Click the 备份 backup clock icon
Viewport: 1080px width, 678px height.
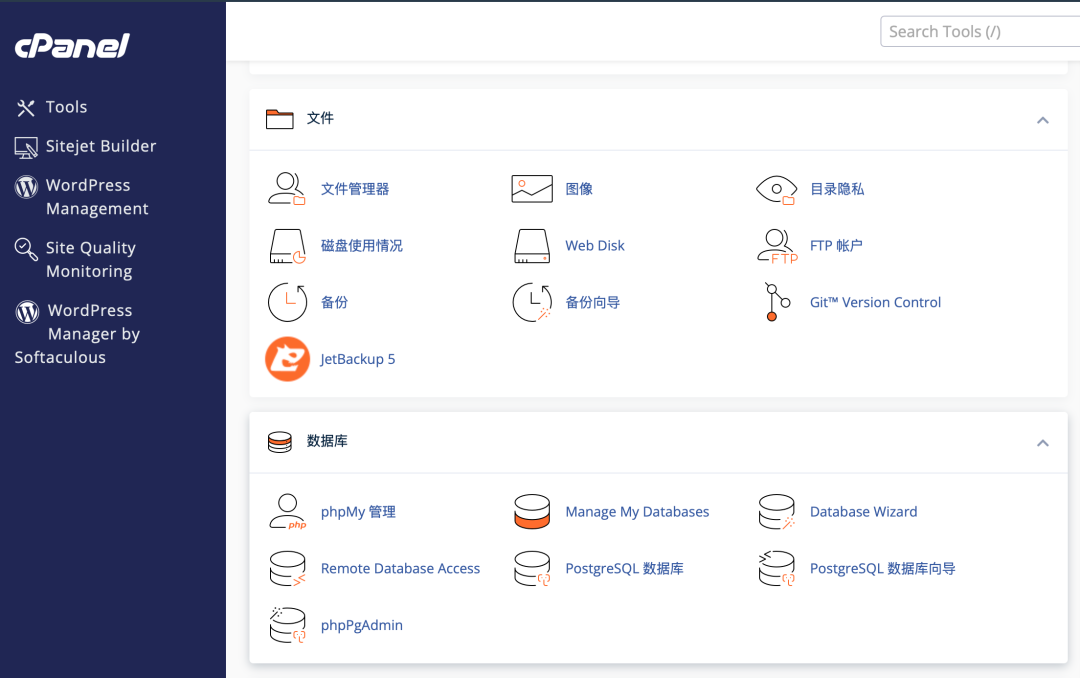pos(287,302)
